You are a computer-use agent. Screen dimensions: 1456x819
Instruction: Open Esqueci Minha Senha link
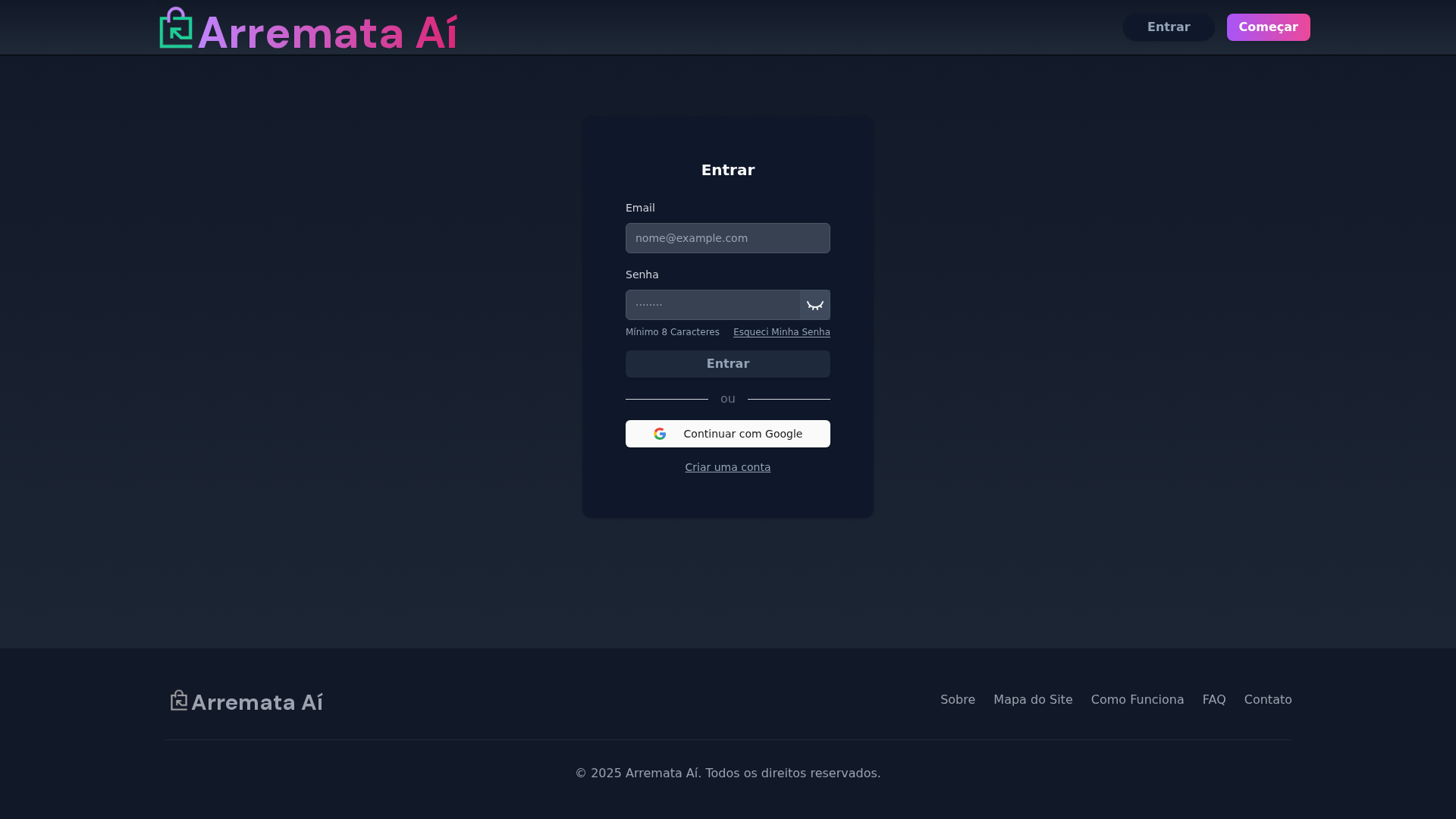[x=781, y=332]
